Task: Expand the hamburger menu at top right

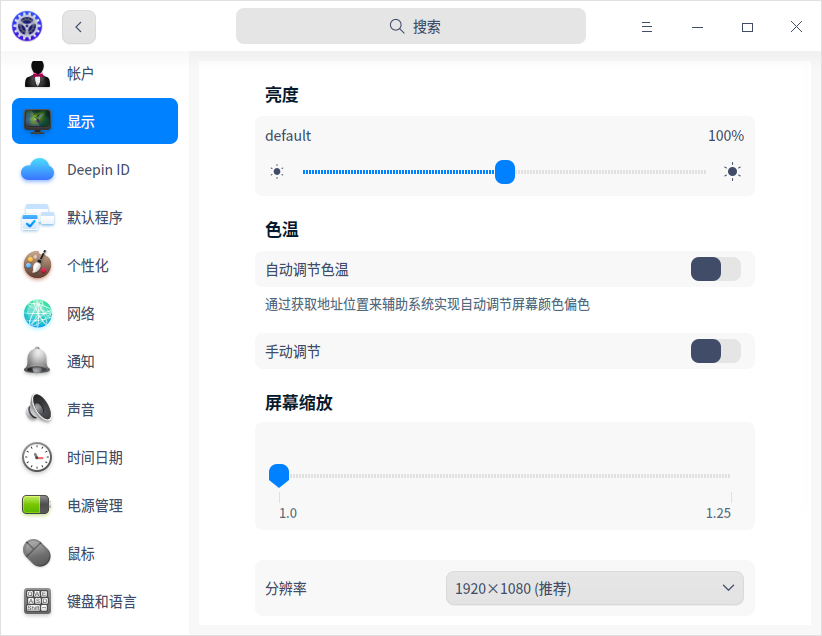Action: pos(646,27)
